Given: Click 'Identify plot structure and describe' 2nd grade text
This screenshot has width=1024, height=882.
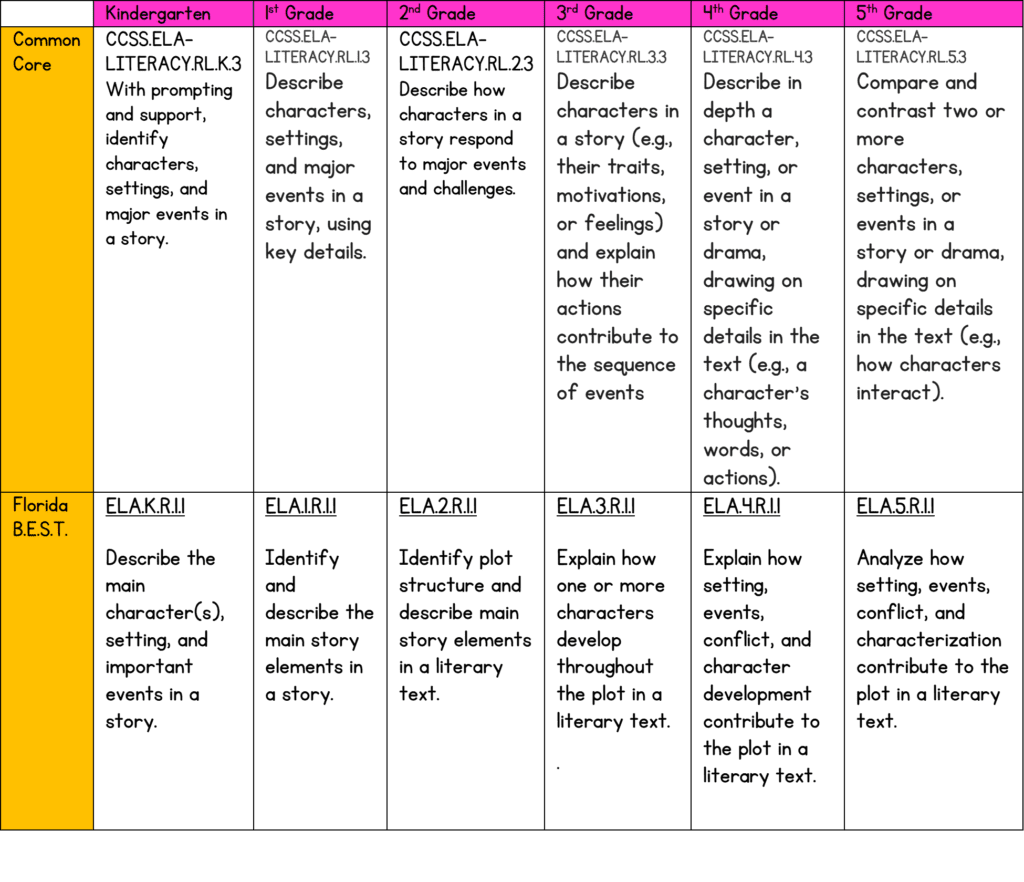Looking at the screenshot, I should coord(460,585).
